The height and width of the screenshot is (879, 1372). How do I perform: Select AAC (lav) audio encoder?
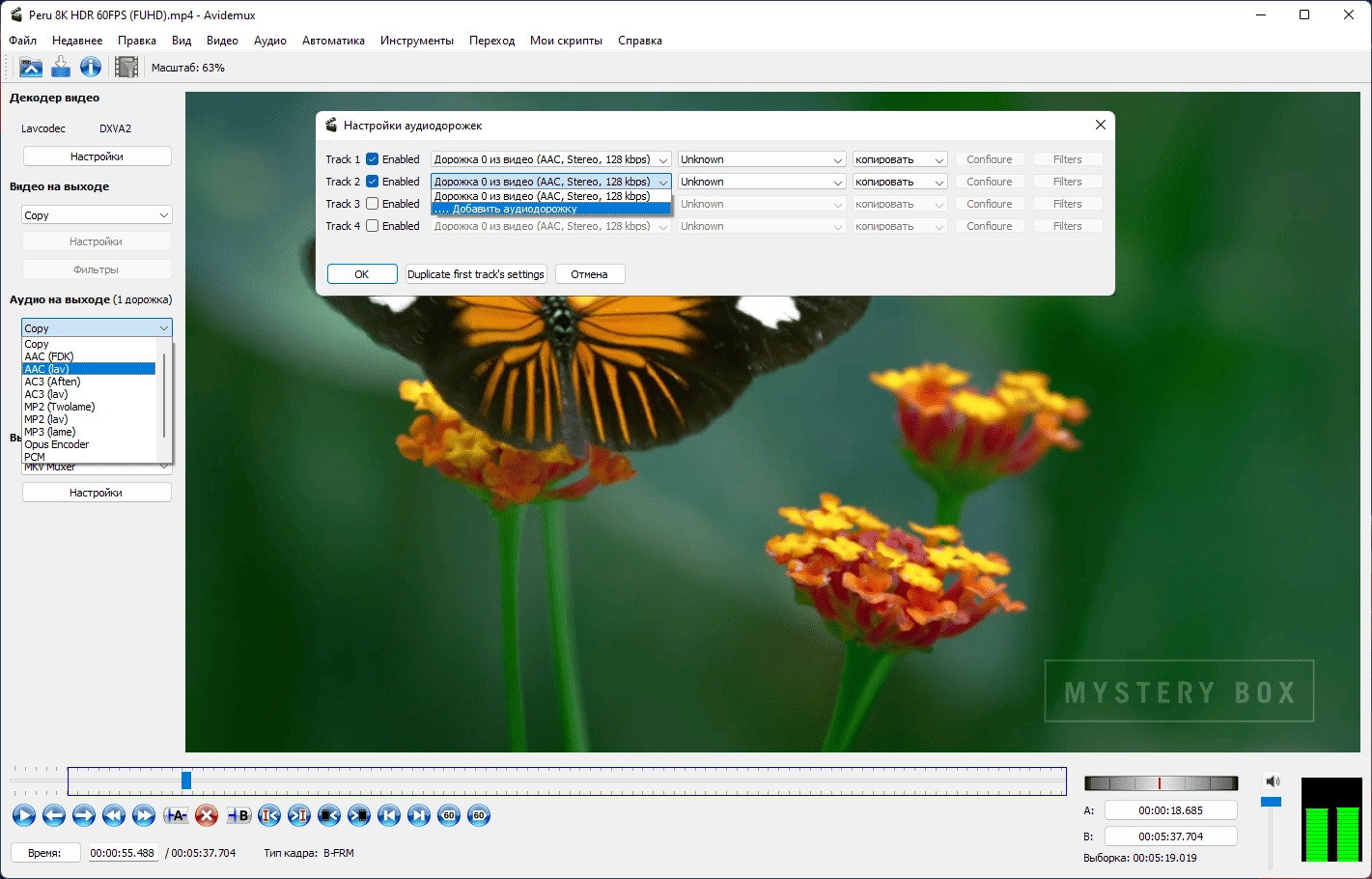89,369
